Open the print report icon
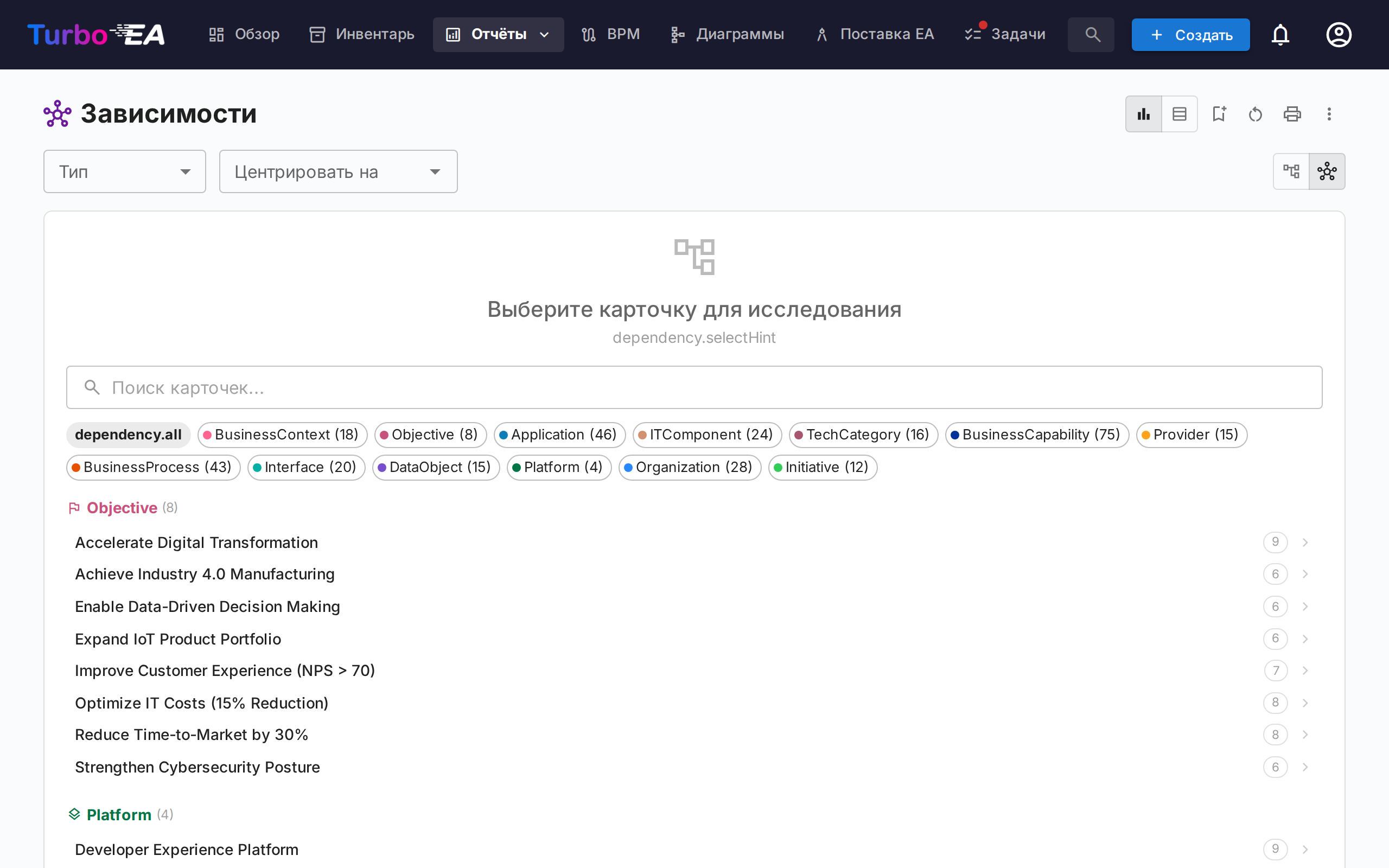Image resolution: width=1389 pixels, height=868 pixels. 1292,114
